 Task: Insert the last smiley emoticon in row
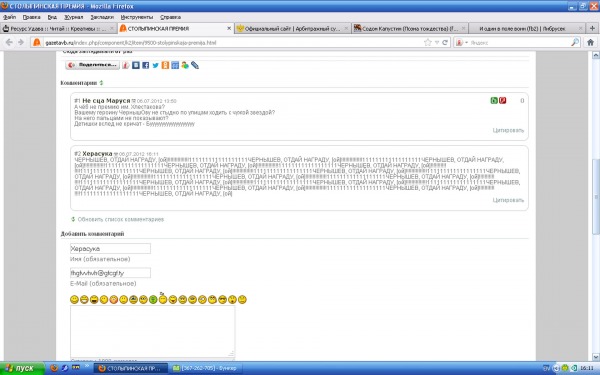tap(242, 300)
